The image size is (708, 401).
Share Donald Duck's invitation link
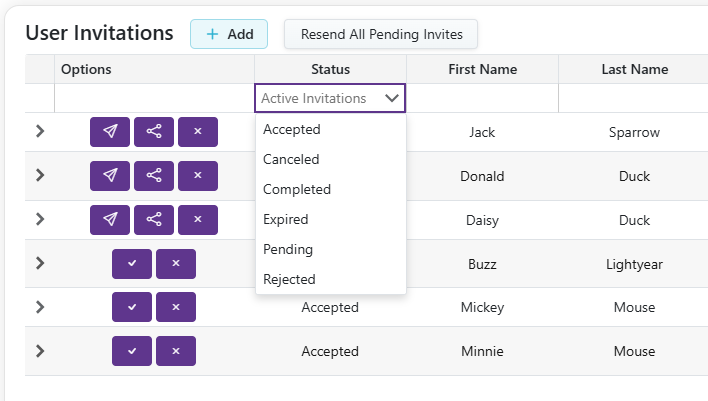pyautogui.click(x=154, y=176)
